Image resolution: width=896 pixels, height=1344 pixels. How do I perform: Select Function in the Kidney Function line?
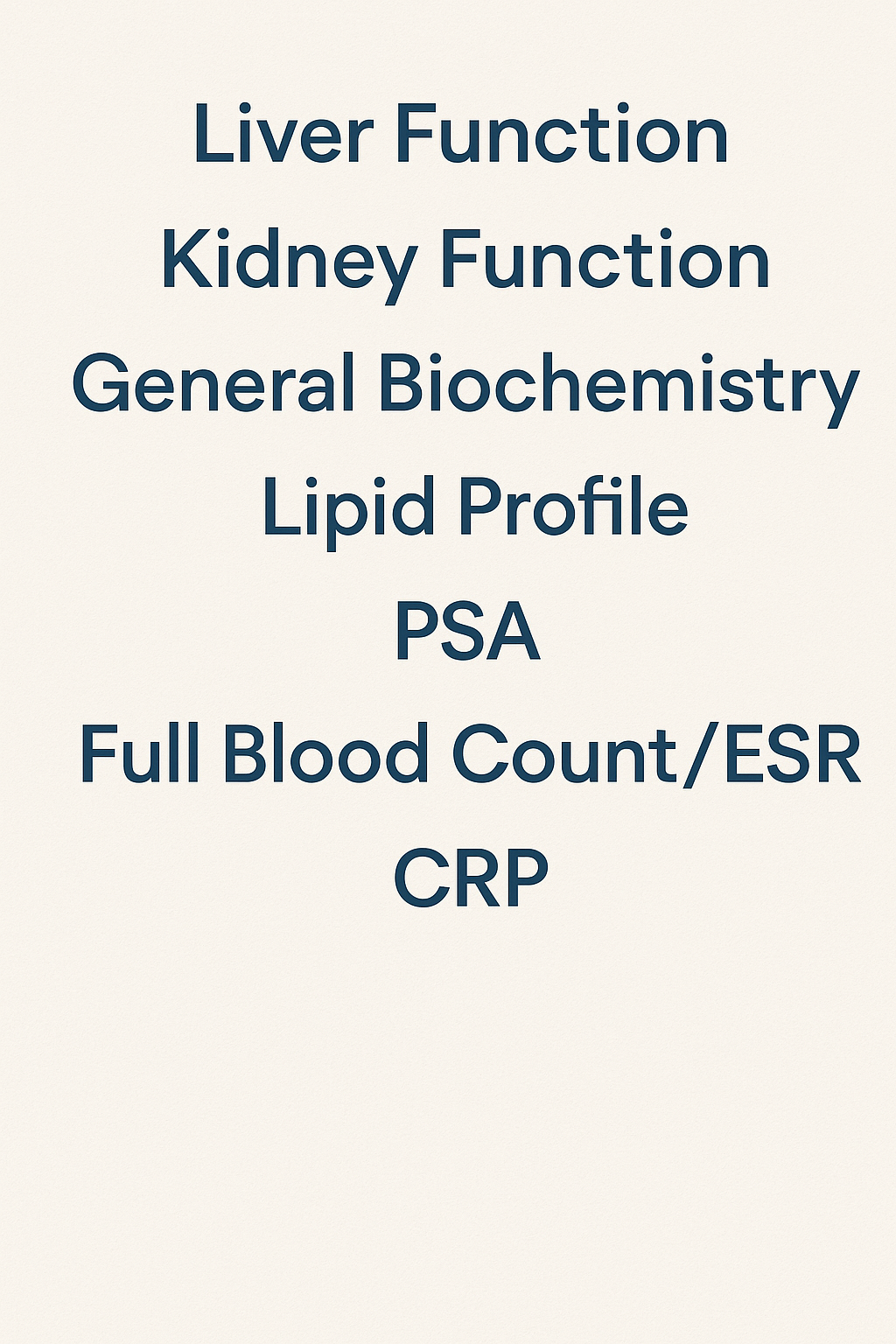point(604,260)
